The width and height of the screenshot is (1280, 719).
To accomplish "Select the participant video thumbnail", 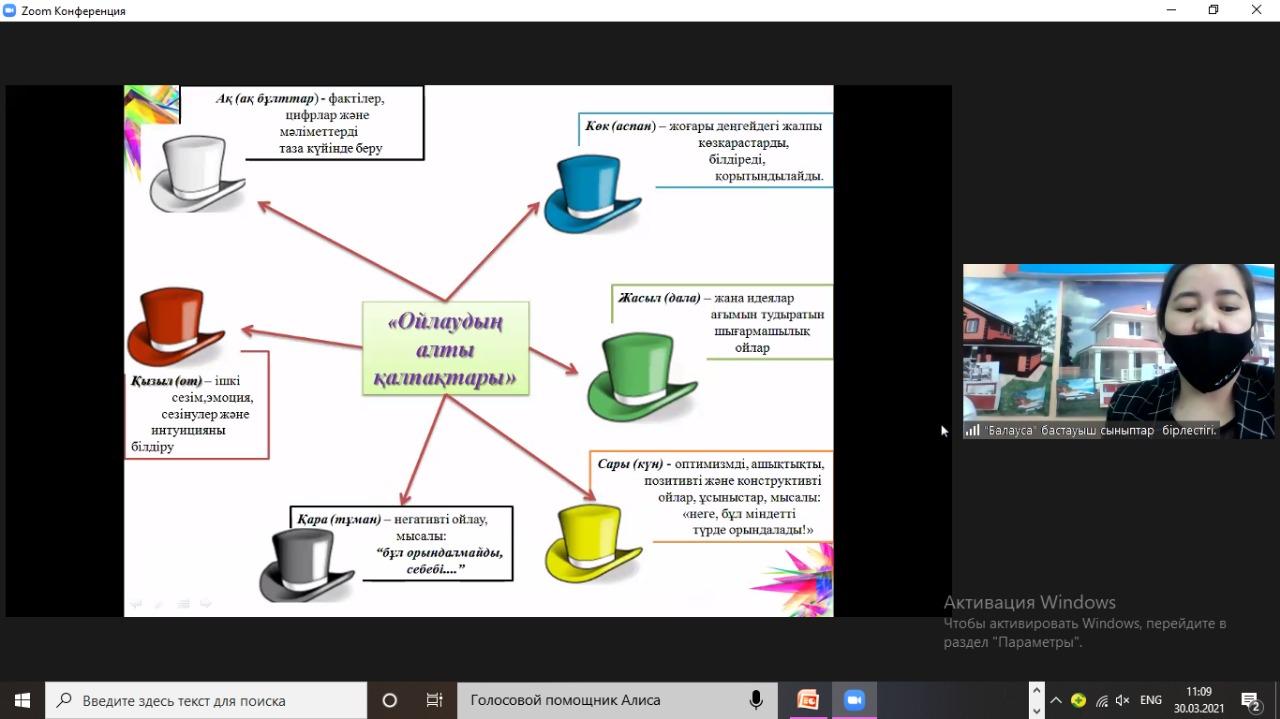I will (x=1118, y=350).
